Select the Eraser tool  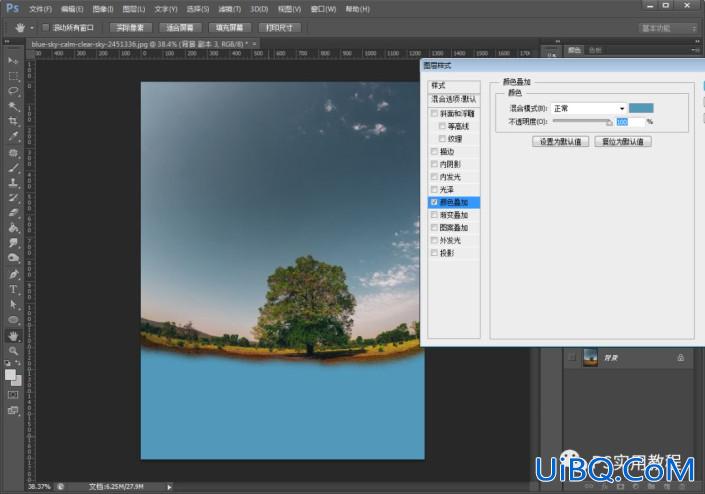coord(13,213)
